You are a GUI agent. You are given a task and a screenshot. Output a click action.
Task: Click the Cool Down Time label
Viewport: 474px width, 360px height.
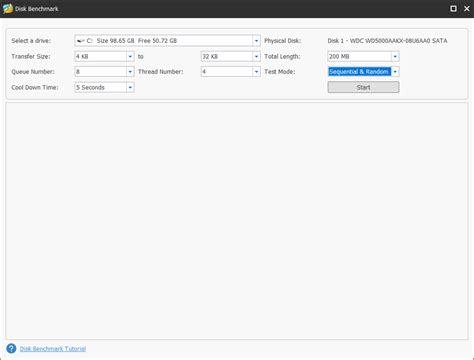(35, 87)
